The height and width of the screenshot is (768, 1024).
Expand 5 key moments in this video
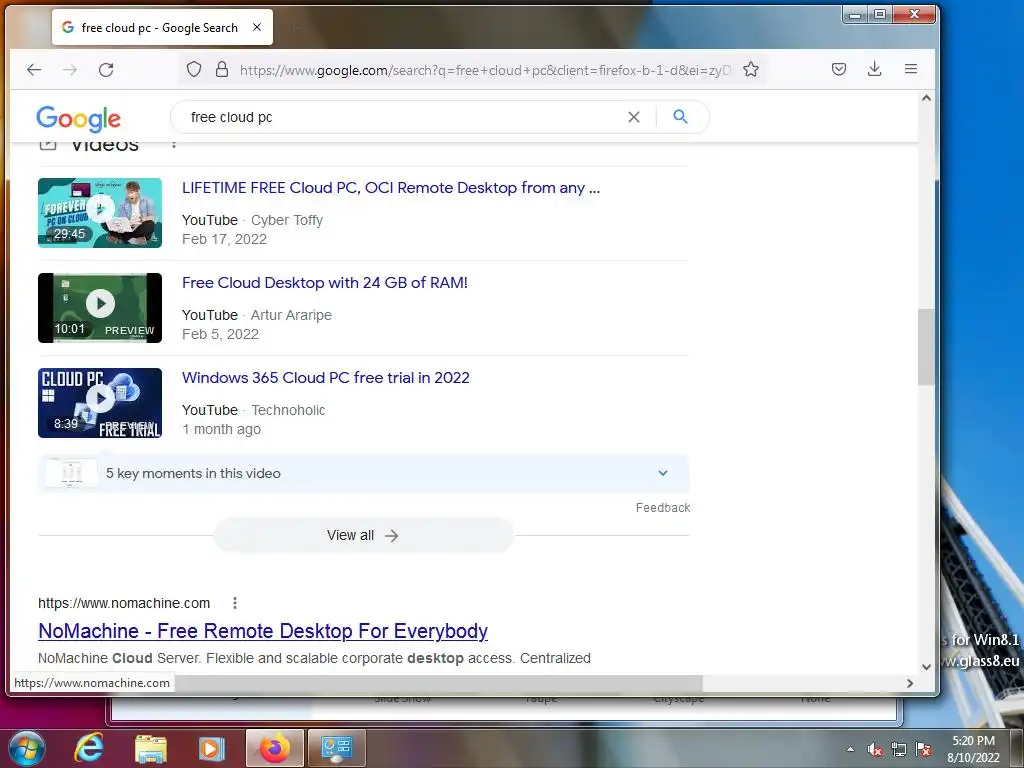364,473
